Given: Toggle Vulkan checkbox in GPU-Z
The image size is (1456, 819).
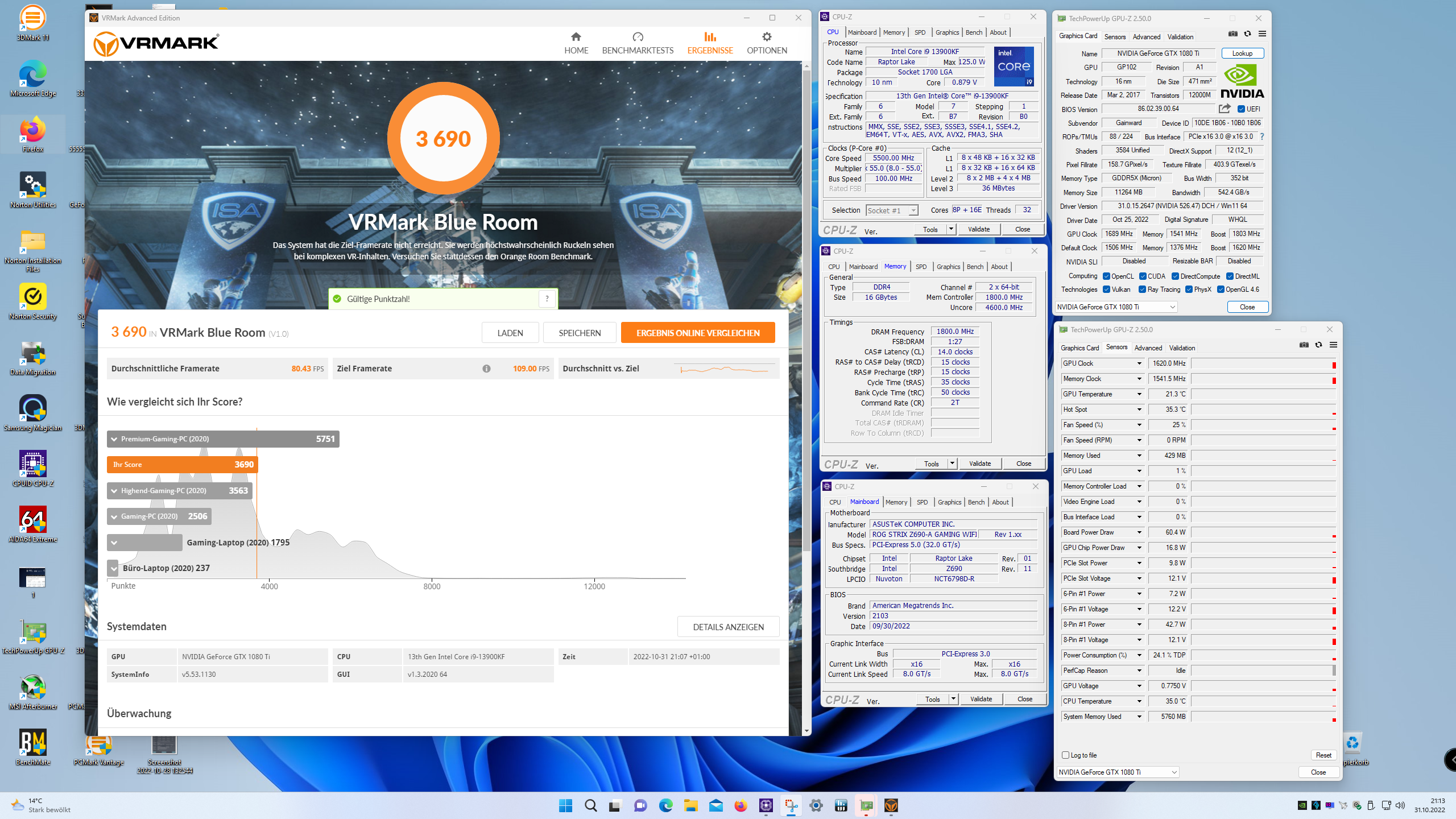Looking at the screenshot, I should [1106, 289].
